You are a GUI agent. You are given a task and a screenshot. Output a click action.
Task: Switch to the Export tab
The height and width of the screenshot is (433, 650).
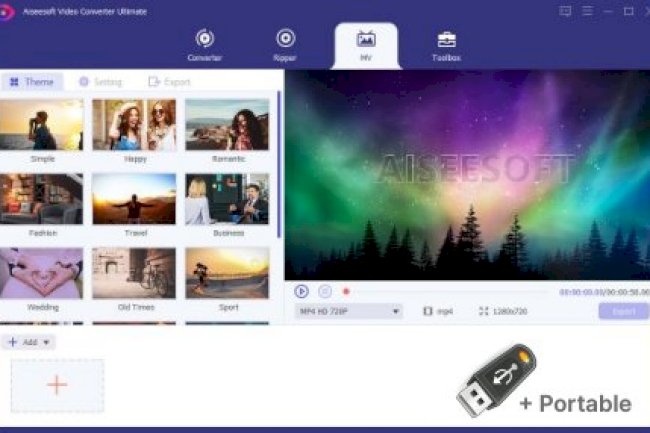click(169, 82)
